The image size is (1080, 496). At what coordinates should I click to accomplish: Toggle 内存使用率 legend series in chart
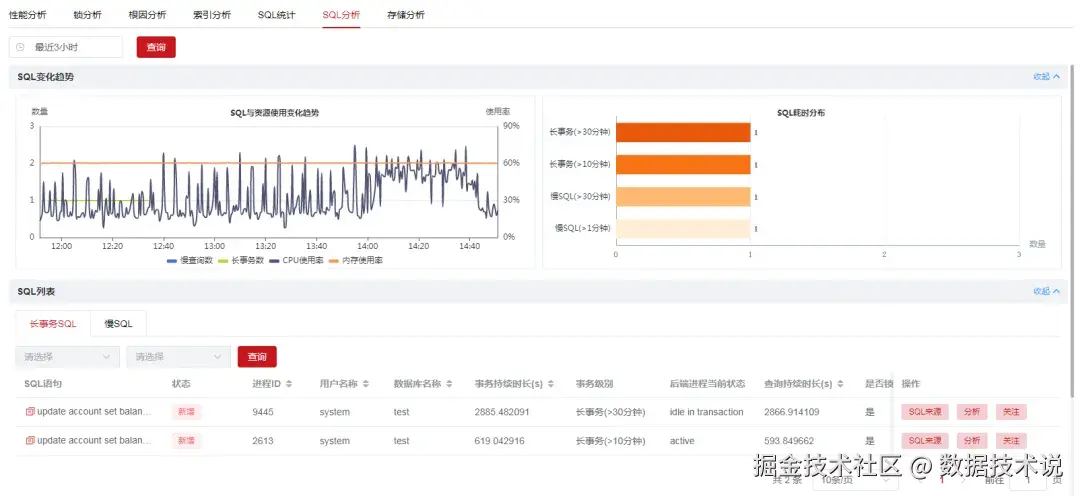point(355,260)
